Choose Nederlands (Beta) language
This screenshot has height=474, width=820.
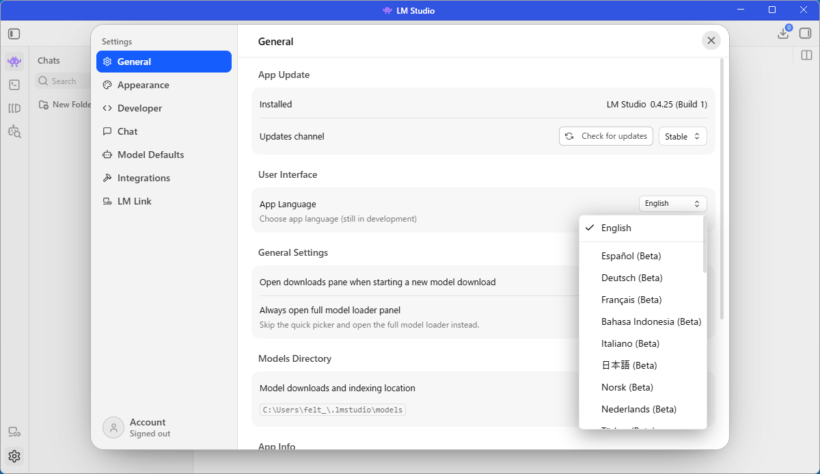[x=641, y=410]
